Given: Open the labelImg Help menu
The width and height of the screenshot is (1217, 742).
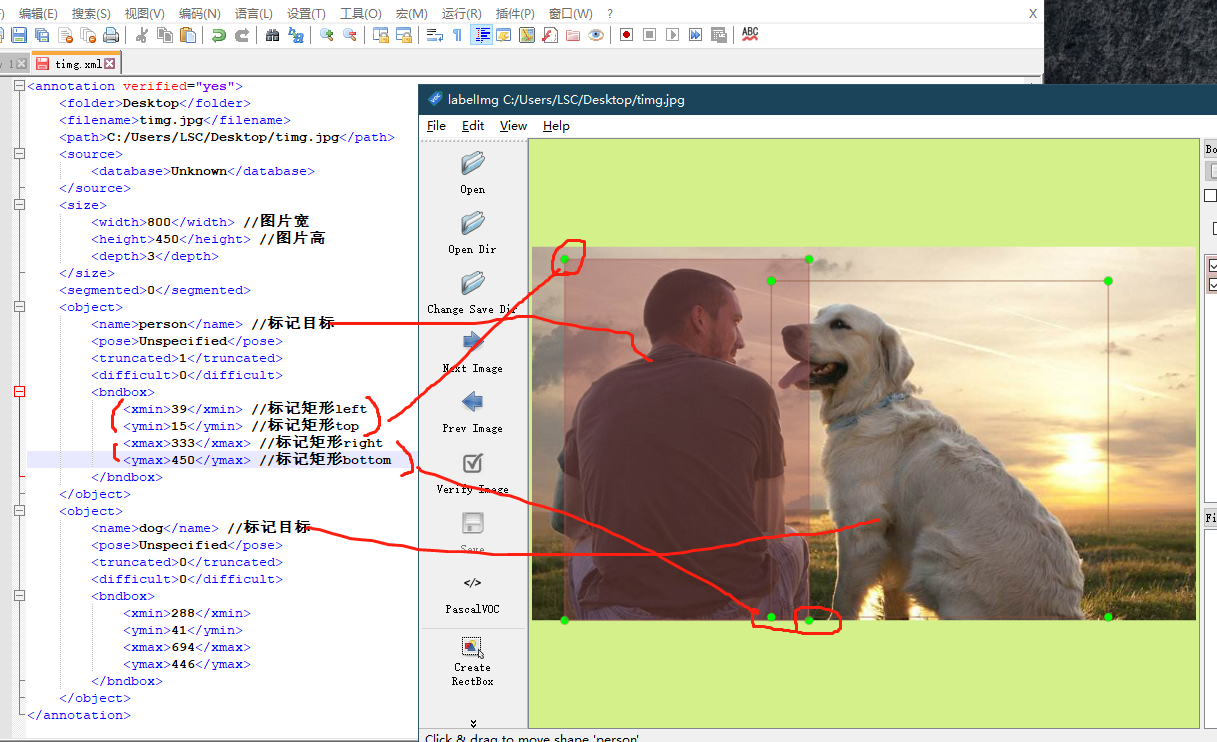Looking at the screenshot, I should (x=556, y=126).
